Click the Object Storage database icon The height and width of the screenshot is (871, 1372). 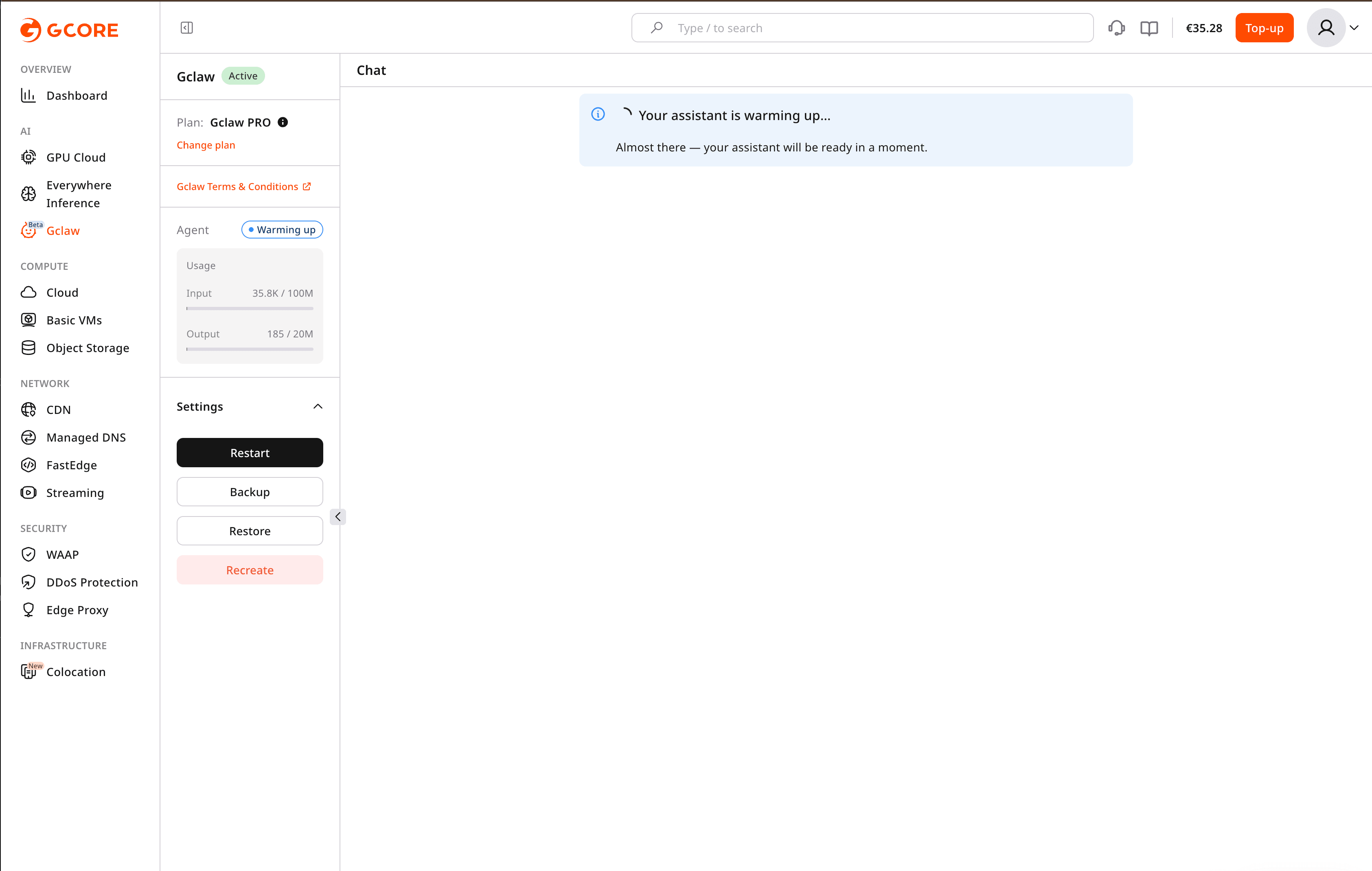(28, 348)
